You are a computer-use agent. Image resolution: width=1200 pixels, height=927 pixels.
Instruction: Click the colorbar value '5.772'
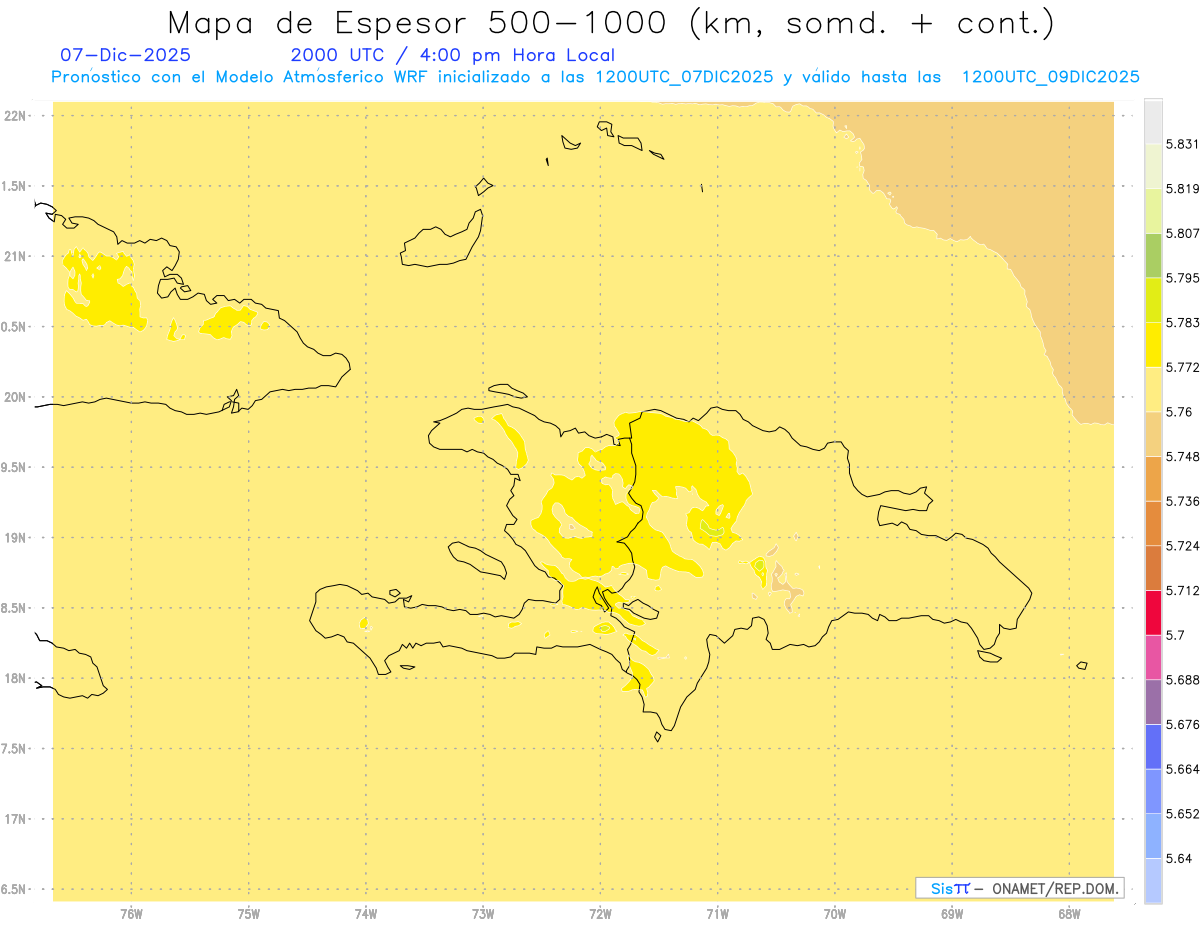pos(1182,368)
